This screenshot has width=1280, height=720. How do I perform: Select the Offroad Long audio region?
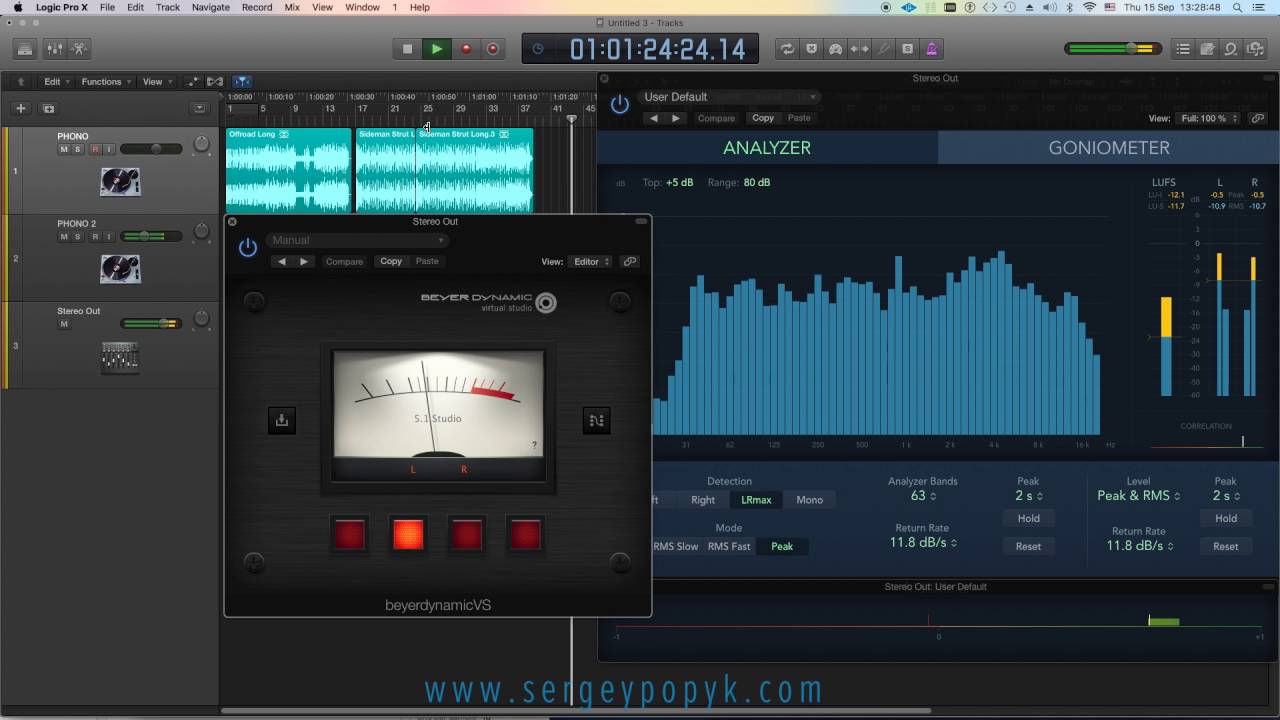point(288,170)
